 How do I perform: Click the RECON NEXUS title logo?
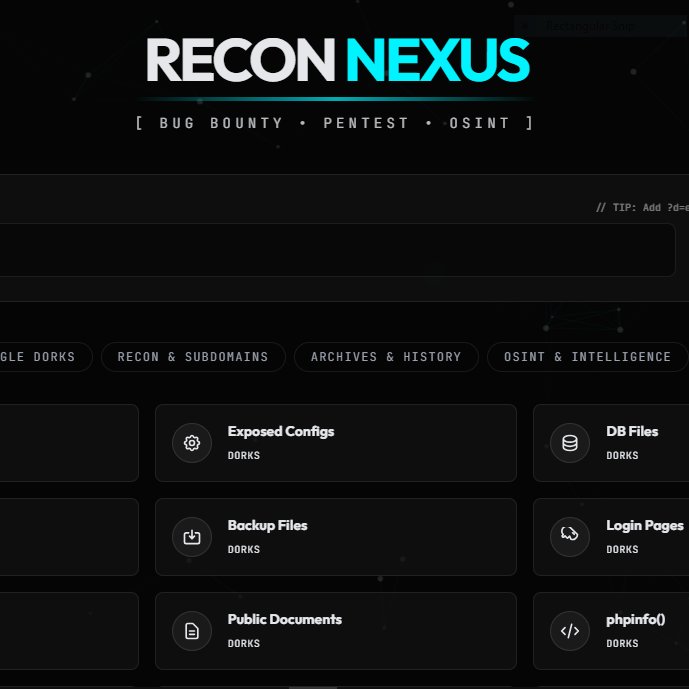[337, 60]
